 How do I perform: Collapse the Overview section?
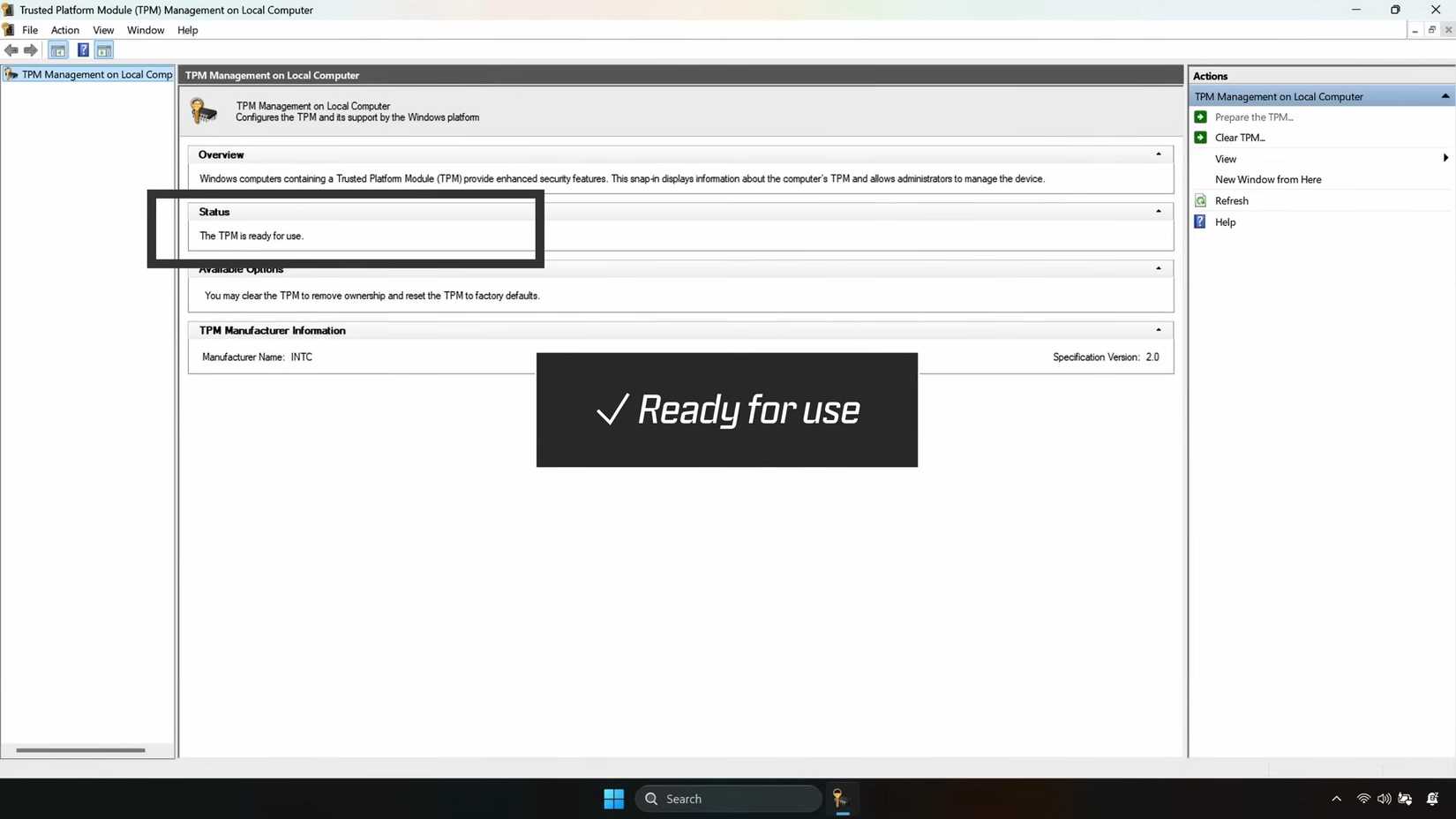point(1158,154)
